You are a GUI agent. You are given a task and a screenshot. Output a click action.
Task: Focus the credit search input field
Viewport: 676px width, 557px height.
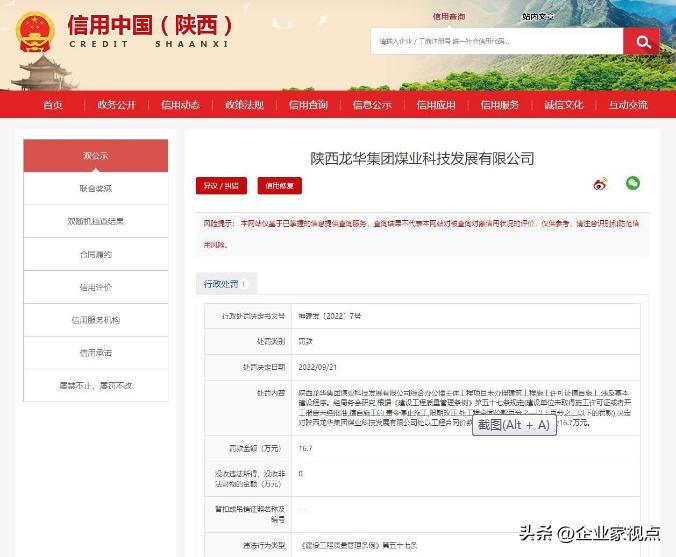(x=497, y=41)
